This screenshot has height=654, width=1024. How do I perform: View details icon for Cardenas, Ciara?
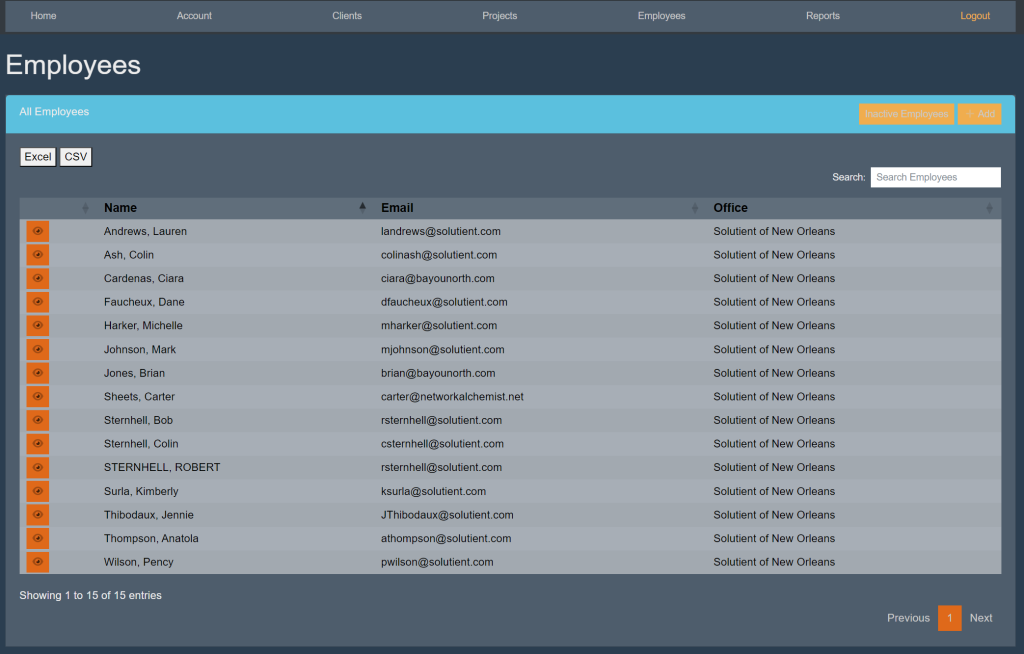coord(37,278)
